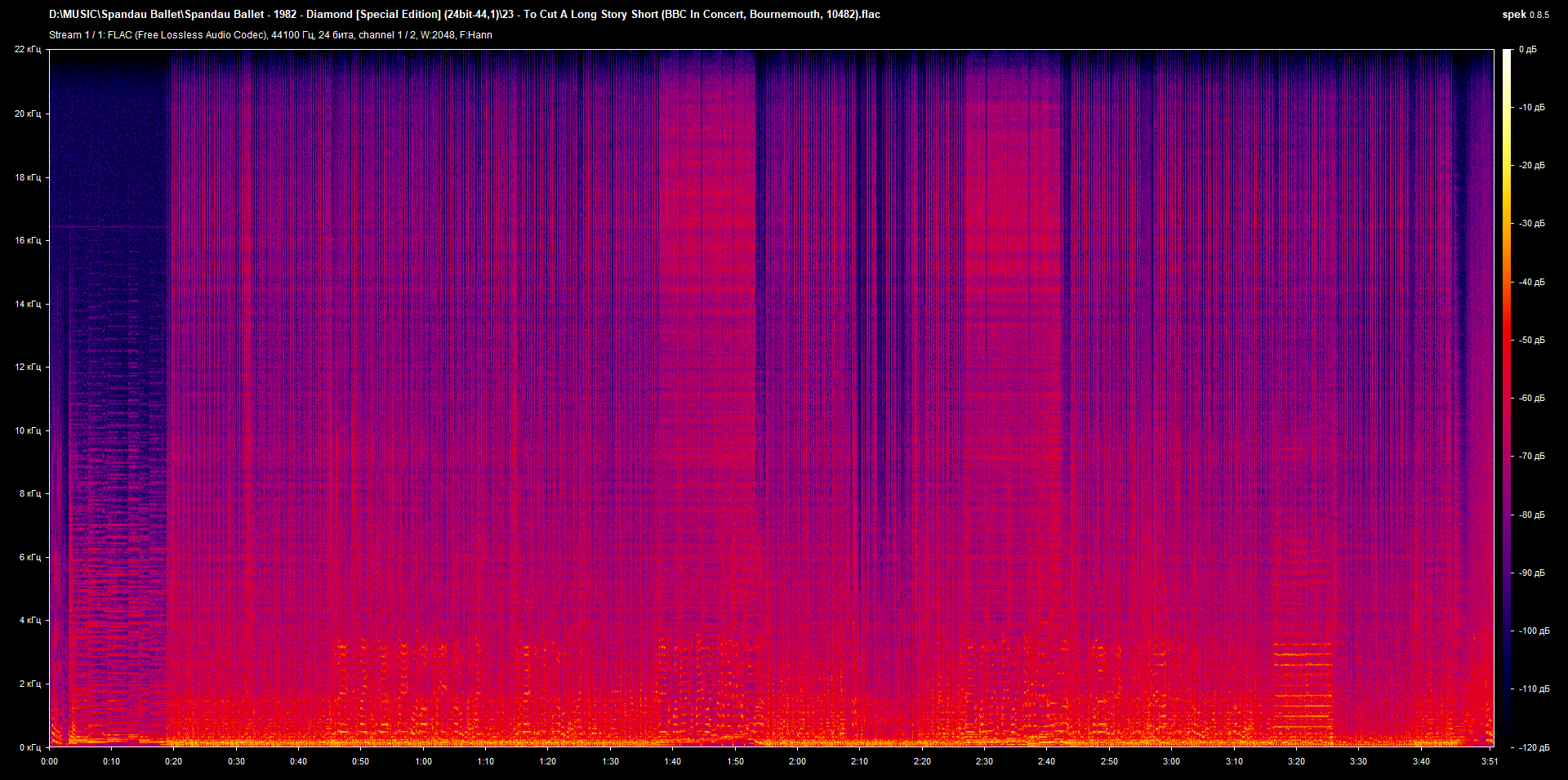Click the -120 dB level label

tap(1533, 747)
